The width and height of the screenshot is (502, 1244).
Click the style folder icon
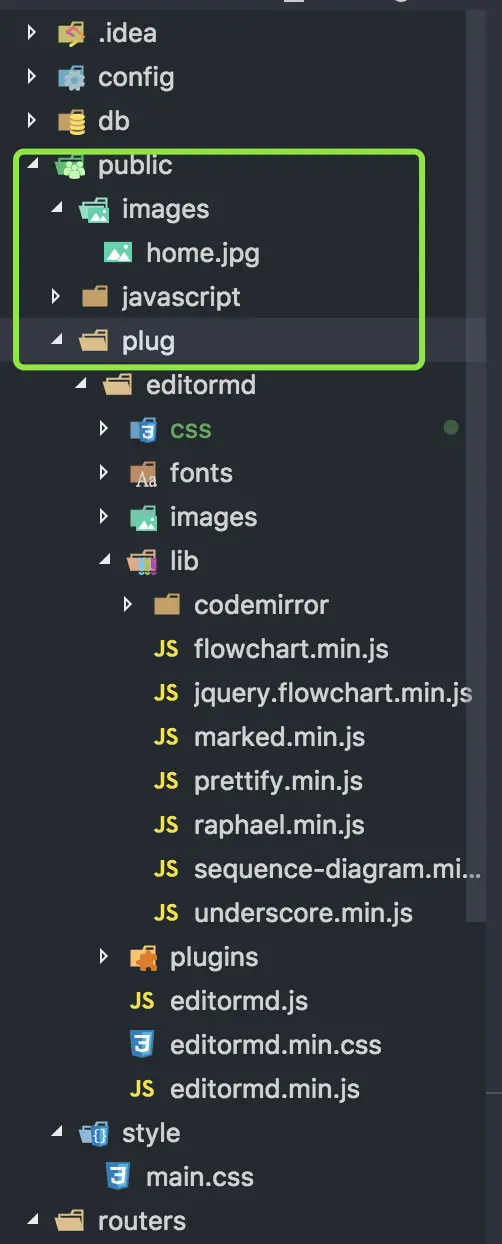tap(95, 1134)
